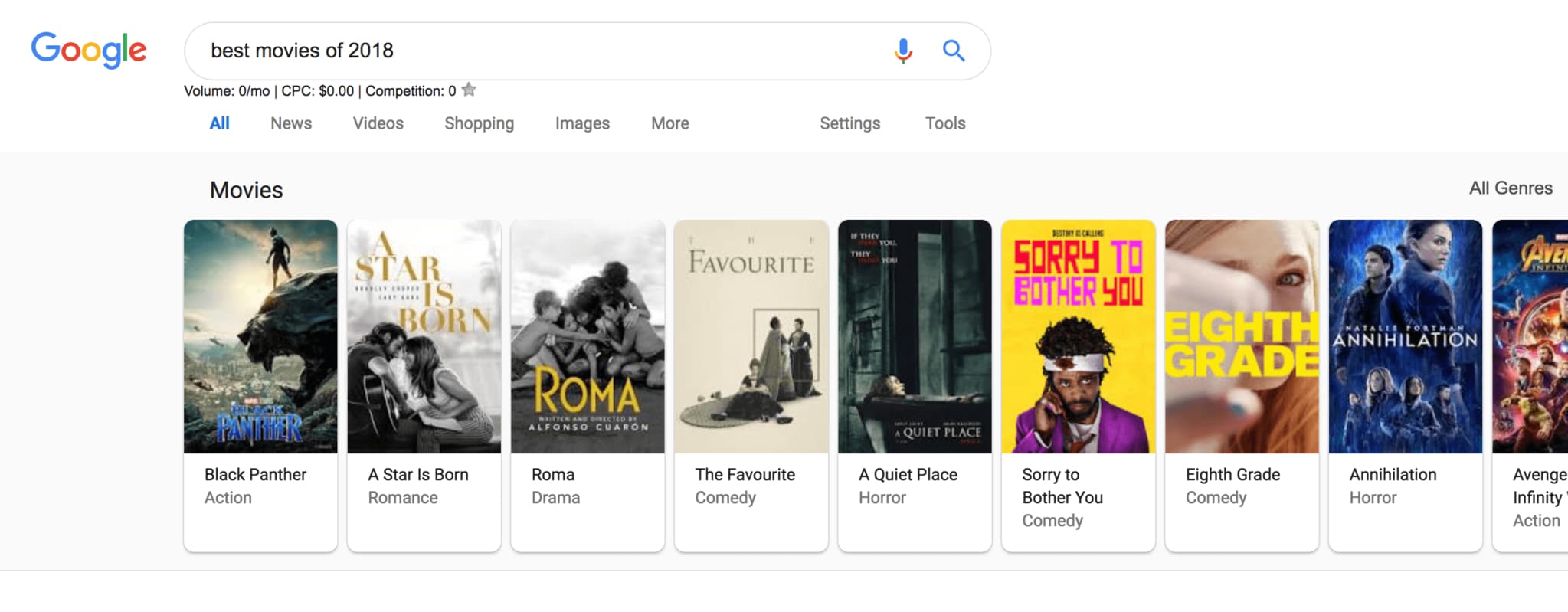The width and height of the screenshot is (1568, 612).
Task: Switch to the News tab
Action: click(291, 123)
